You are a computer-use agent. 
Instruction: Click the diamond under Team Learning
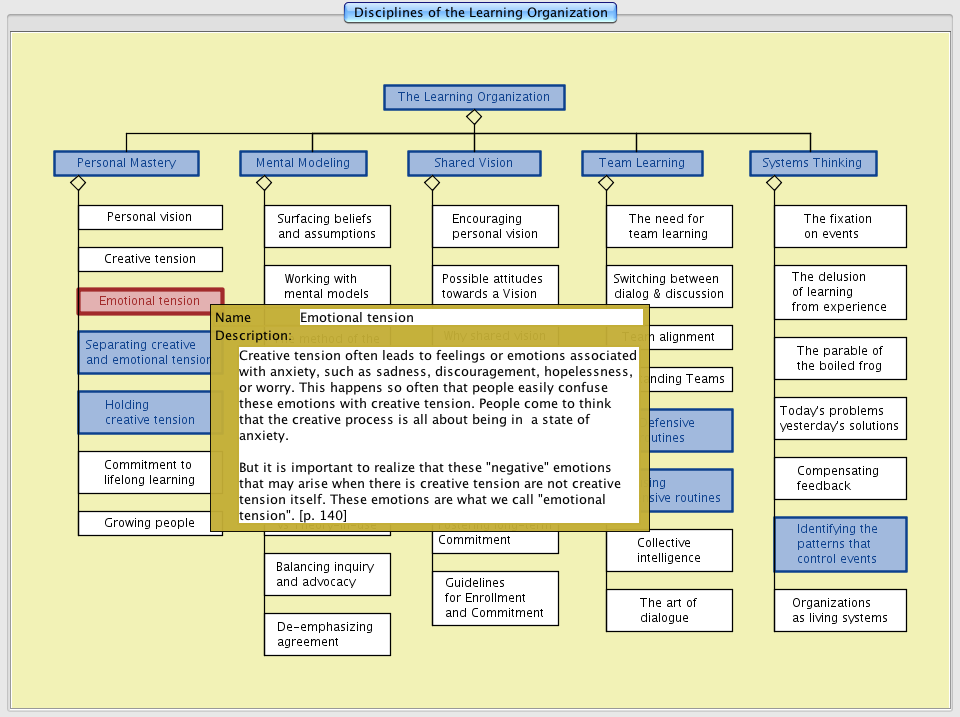(x=606, y=183)
